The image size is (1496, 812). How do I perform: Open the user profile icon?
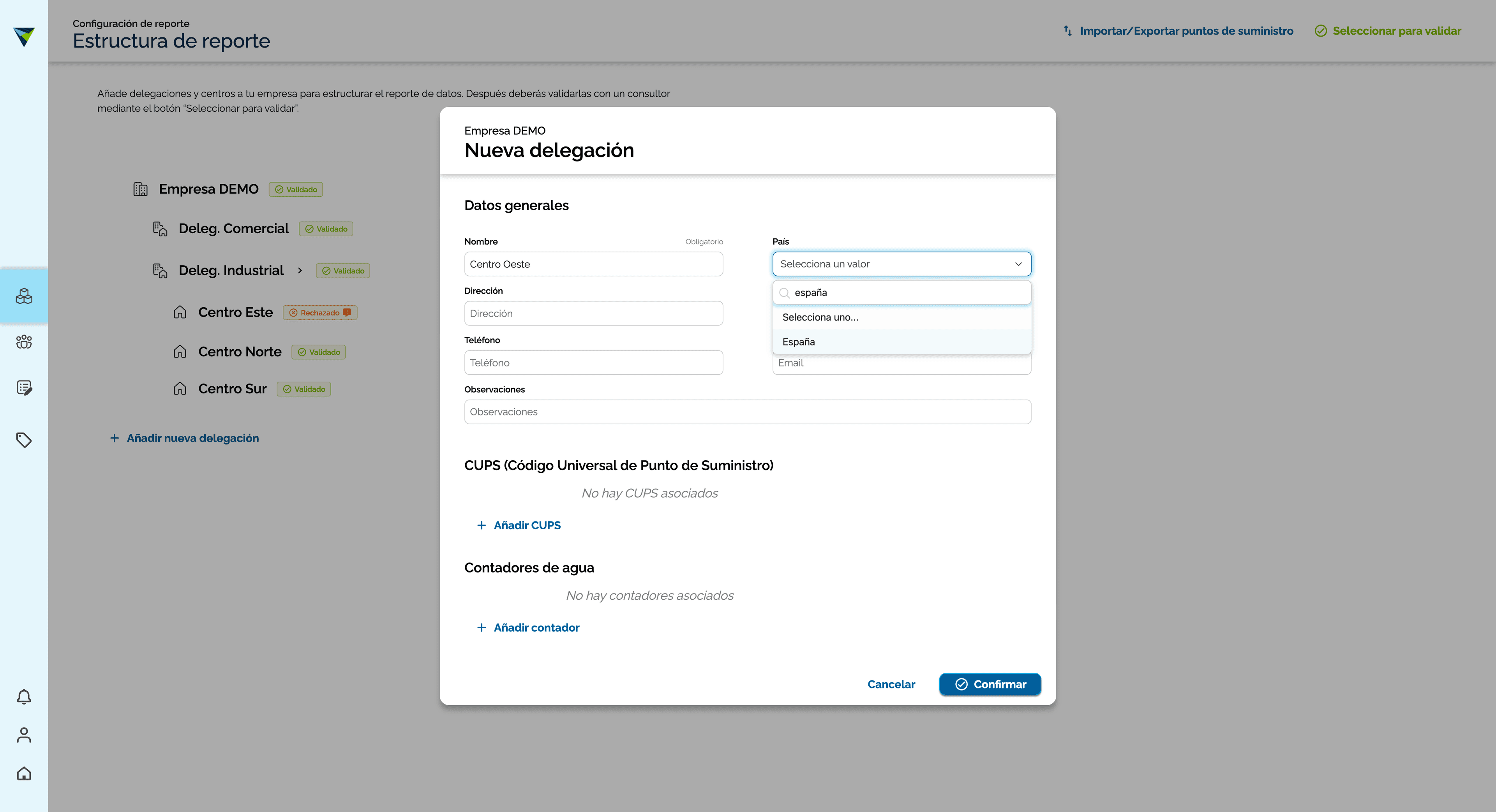pyautogui.click(x=24, y=735)
